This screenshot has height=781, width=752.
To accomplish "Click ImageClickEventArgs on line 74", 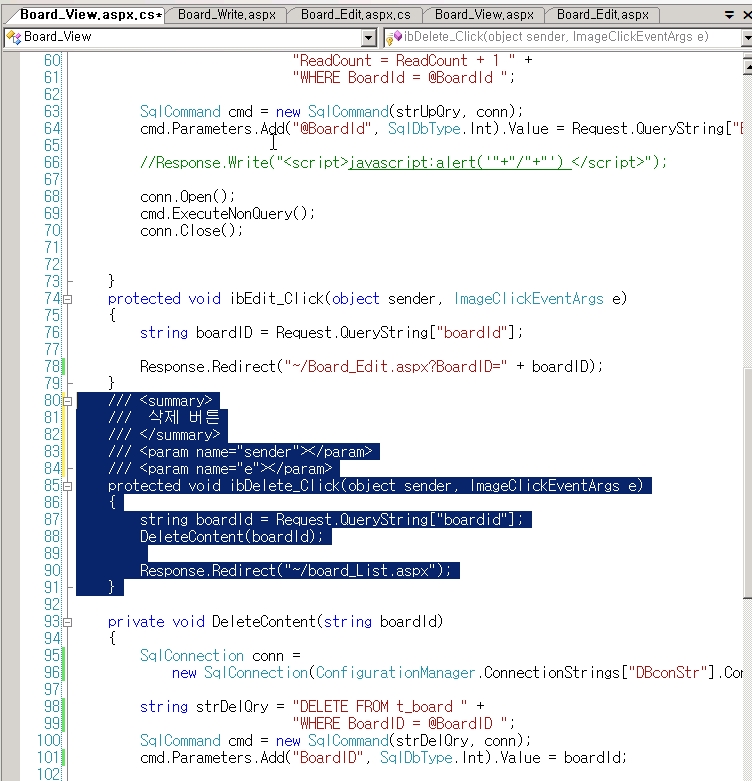I will tap(528, 298).
